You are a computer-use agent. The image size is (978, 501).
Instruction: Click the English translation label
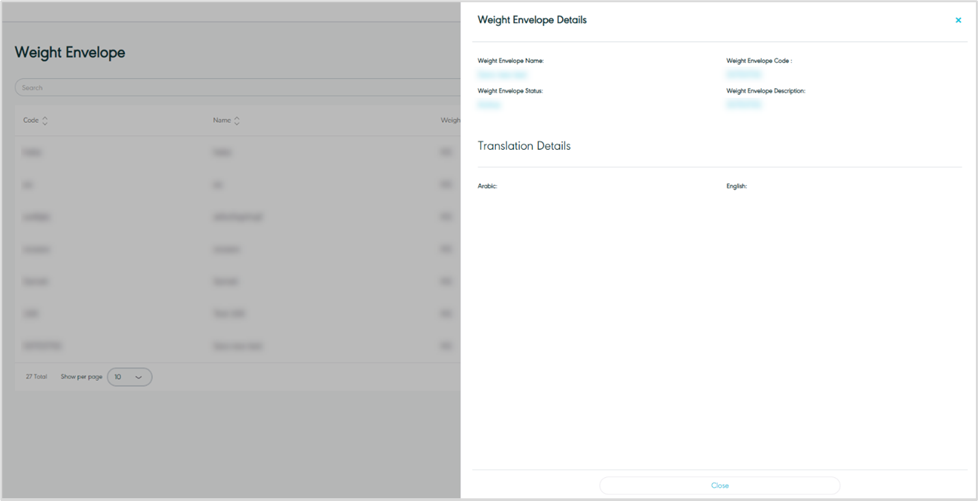pyautogui.click(x=736, y=186)
